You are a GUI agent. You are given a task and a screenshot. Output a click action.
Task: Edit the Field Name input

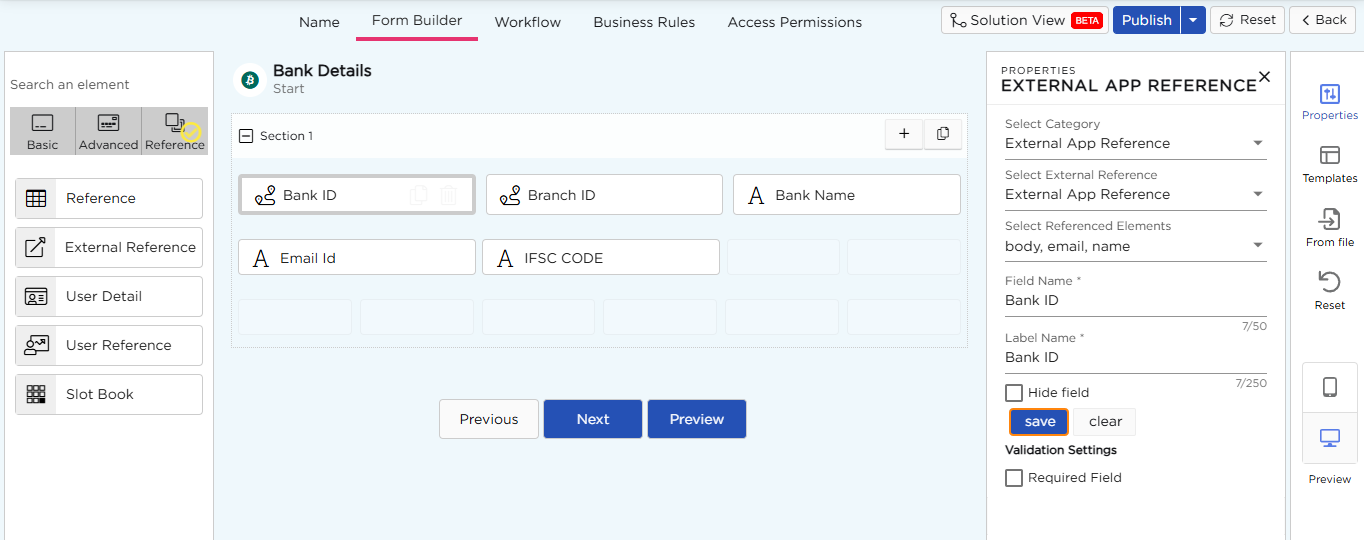click(x=1135, y=301)
